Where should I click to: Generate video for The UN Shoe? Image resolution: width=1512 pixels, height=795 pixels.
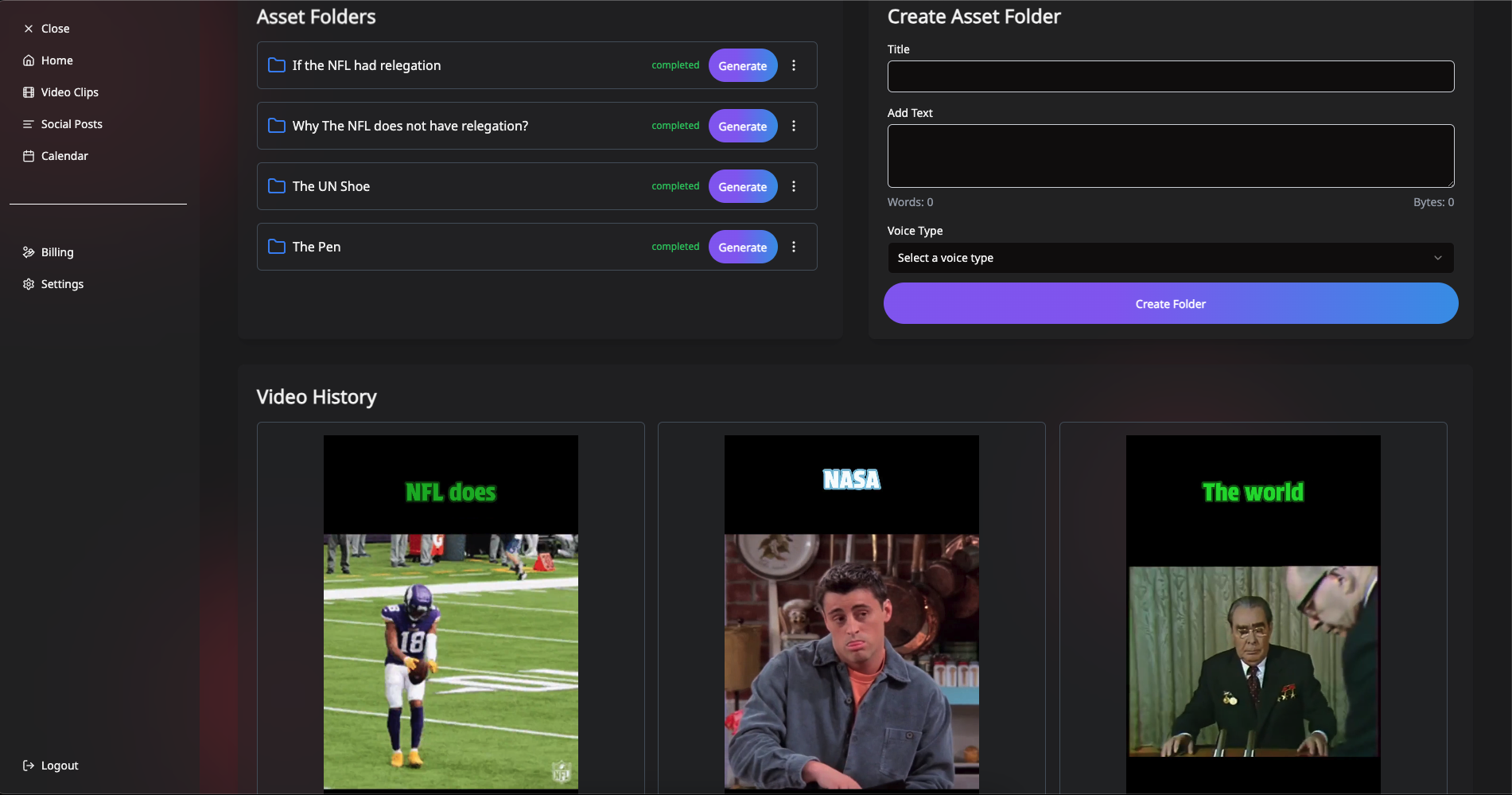[x=743, y=186]
